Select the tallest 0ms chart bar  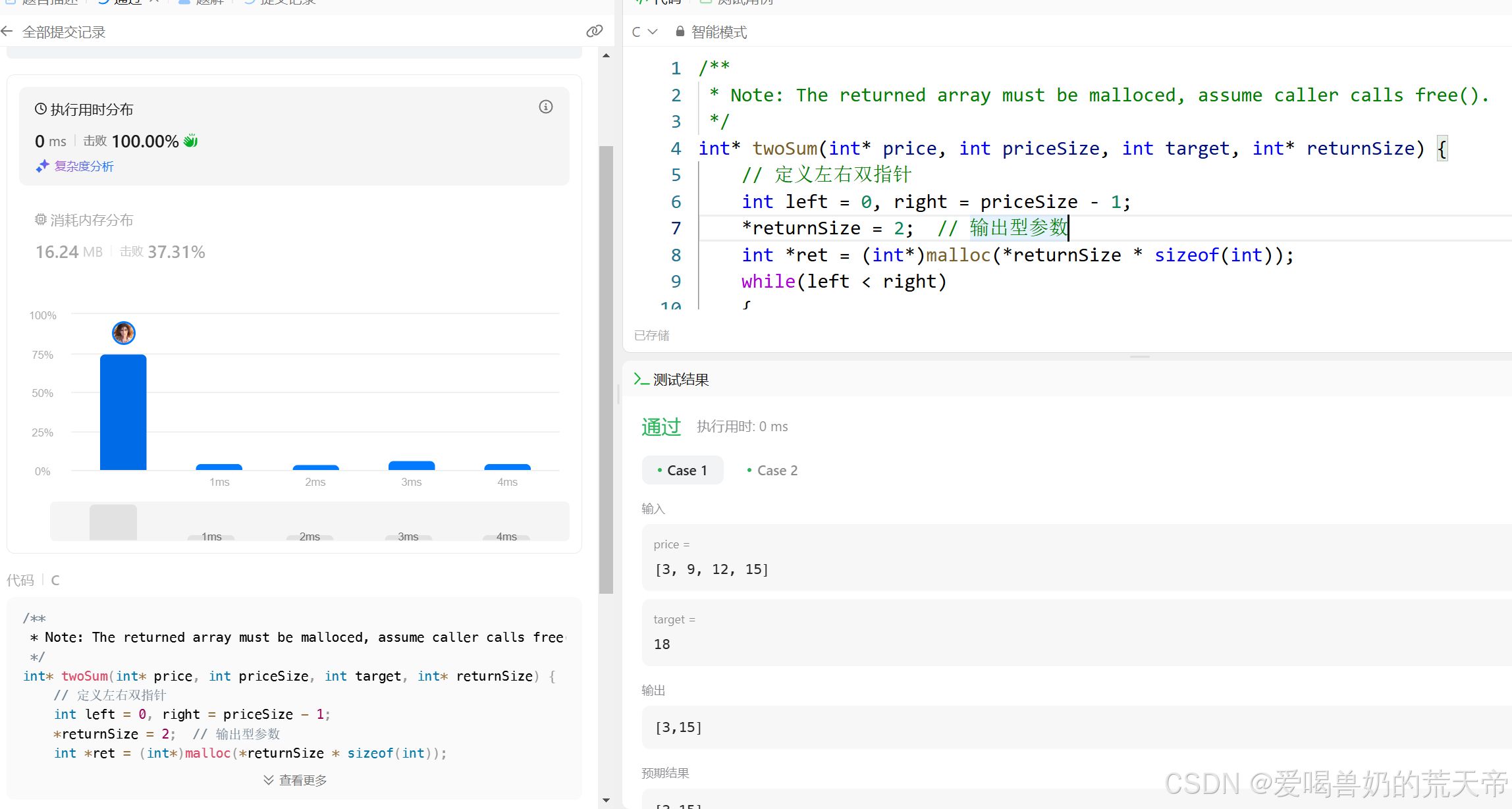[x=123, y=412]
